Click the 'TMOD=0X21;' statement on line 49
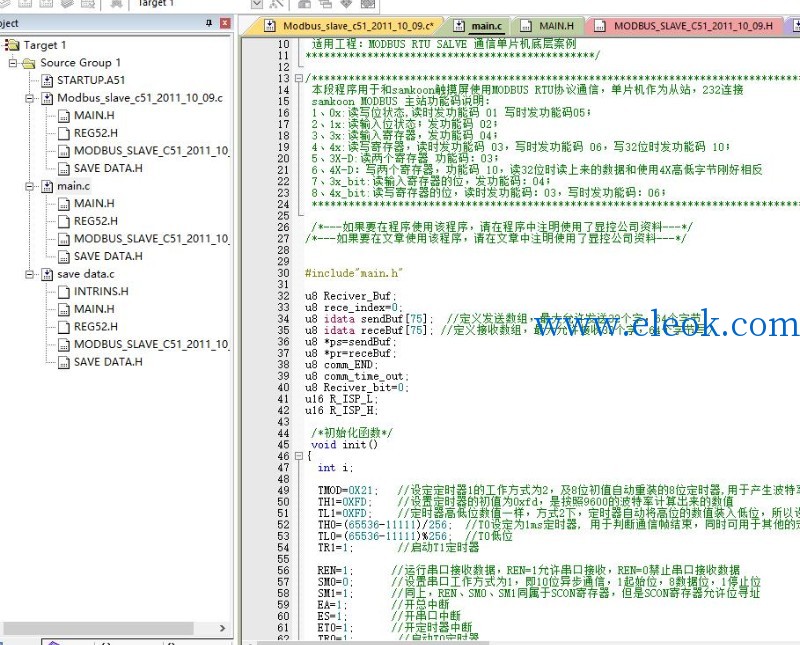This screenshot has width=800, height=645. tap(348, 491)
